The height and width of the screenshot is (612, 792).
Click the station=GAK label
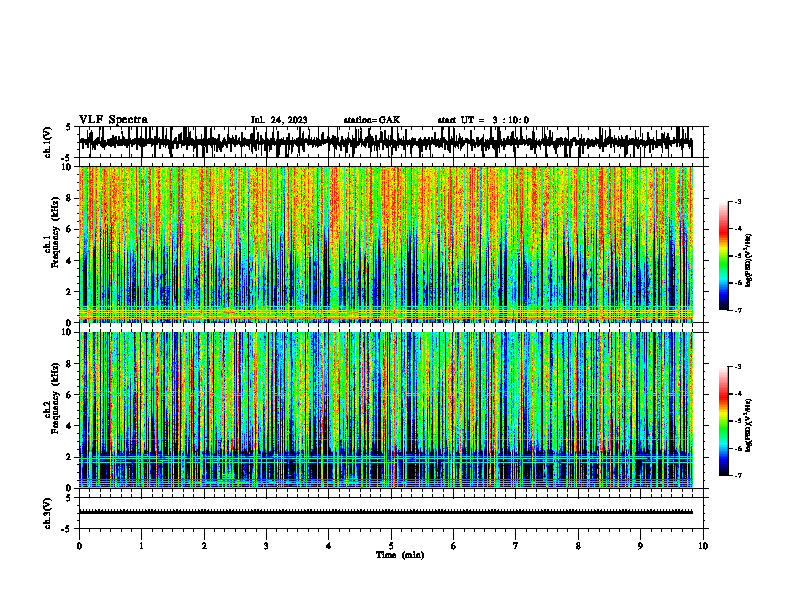pyautogui.click(x=372, y=120)
